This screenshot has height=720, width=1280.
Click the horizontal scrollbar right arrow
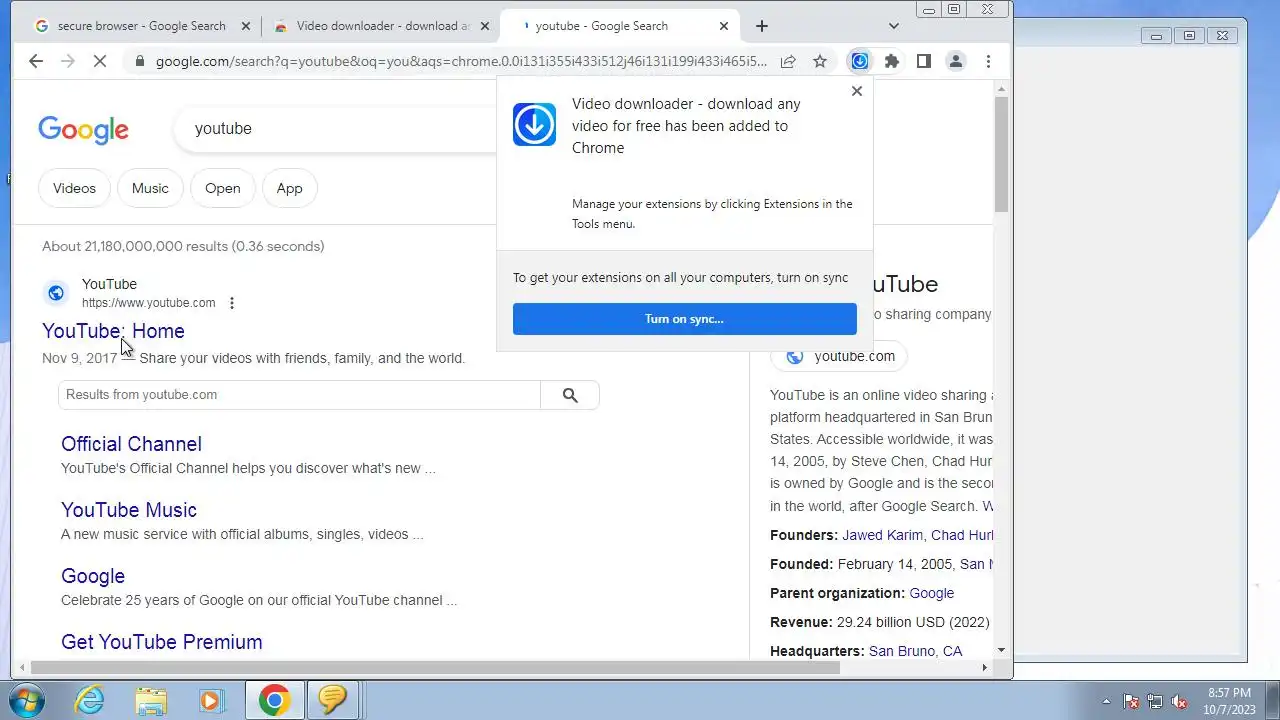click(x=984, y=667)
